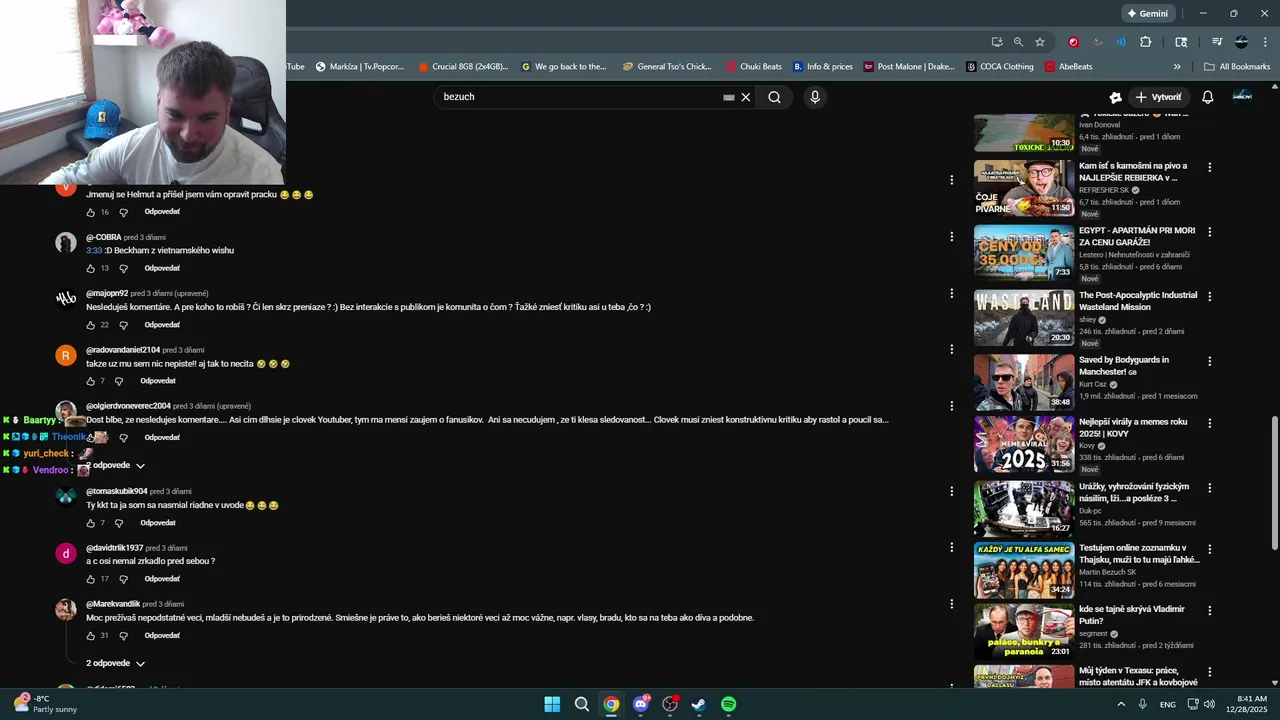
Task: Open the Vytvoriť create menu
Action: 1158,97
